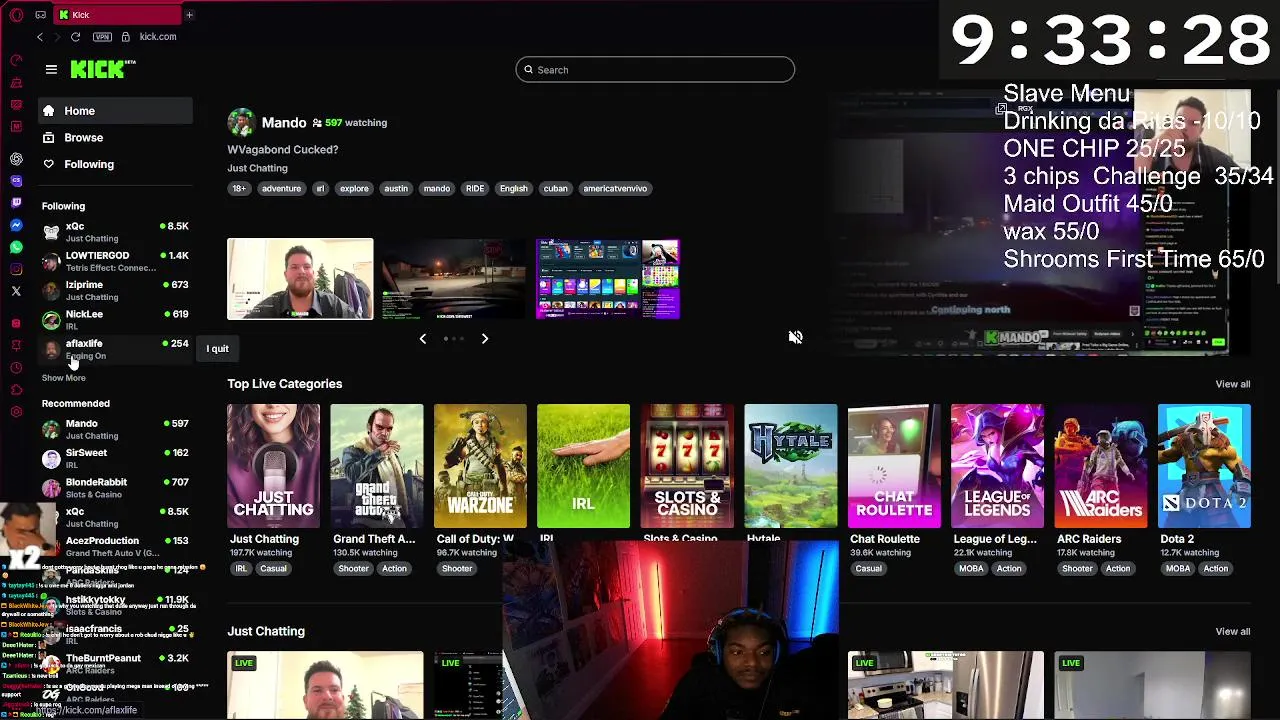
Task: Select the cuban tag
Action: click(555, 188)
